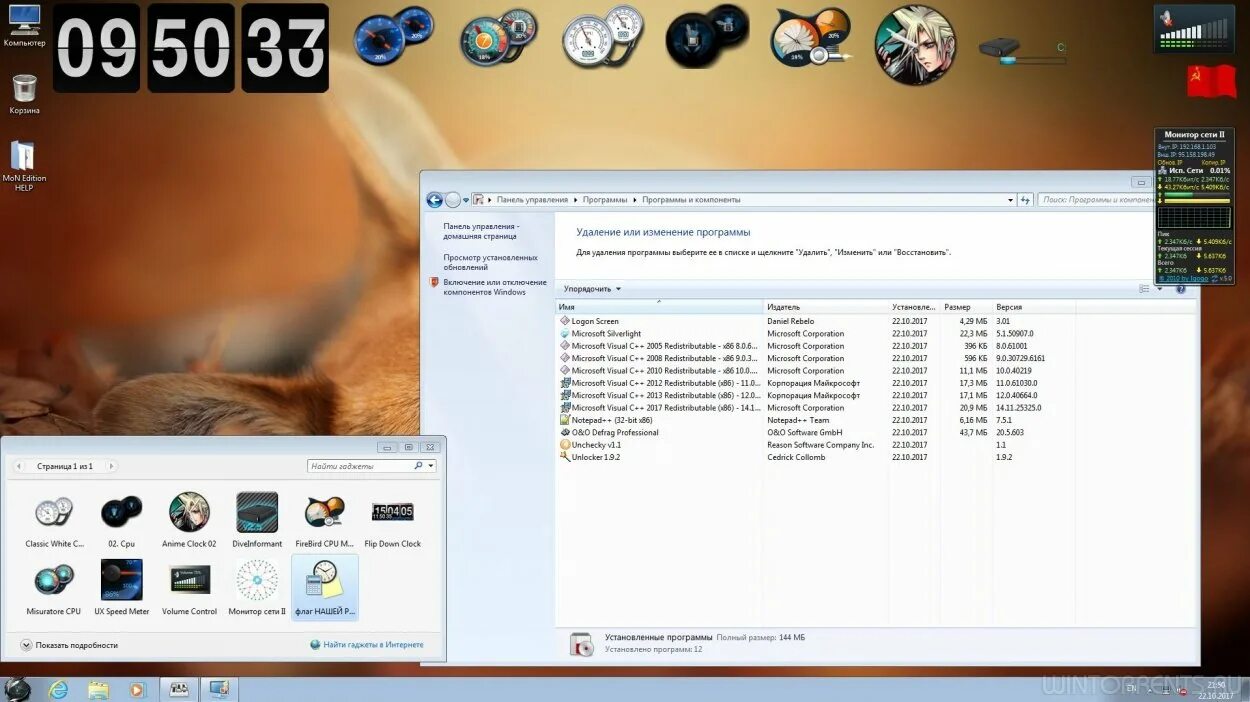This screenshot has width=1250, height=702.
Task: Go back in Control Panel window
Action: (434, 200)
